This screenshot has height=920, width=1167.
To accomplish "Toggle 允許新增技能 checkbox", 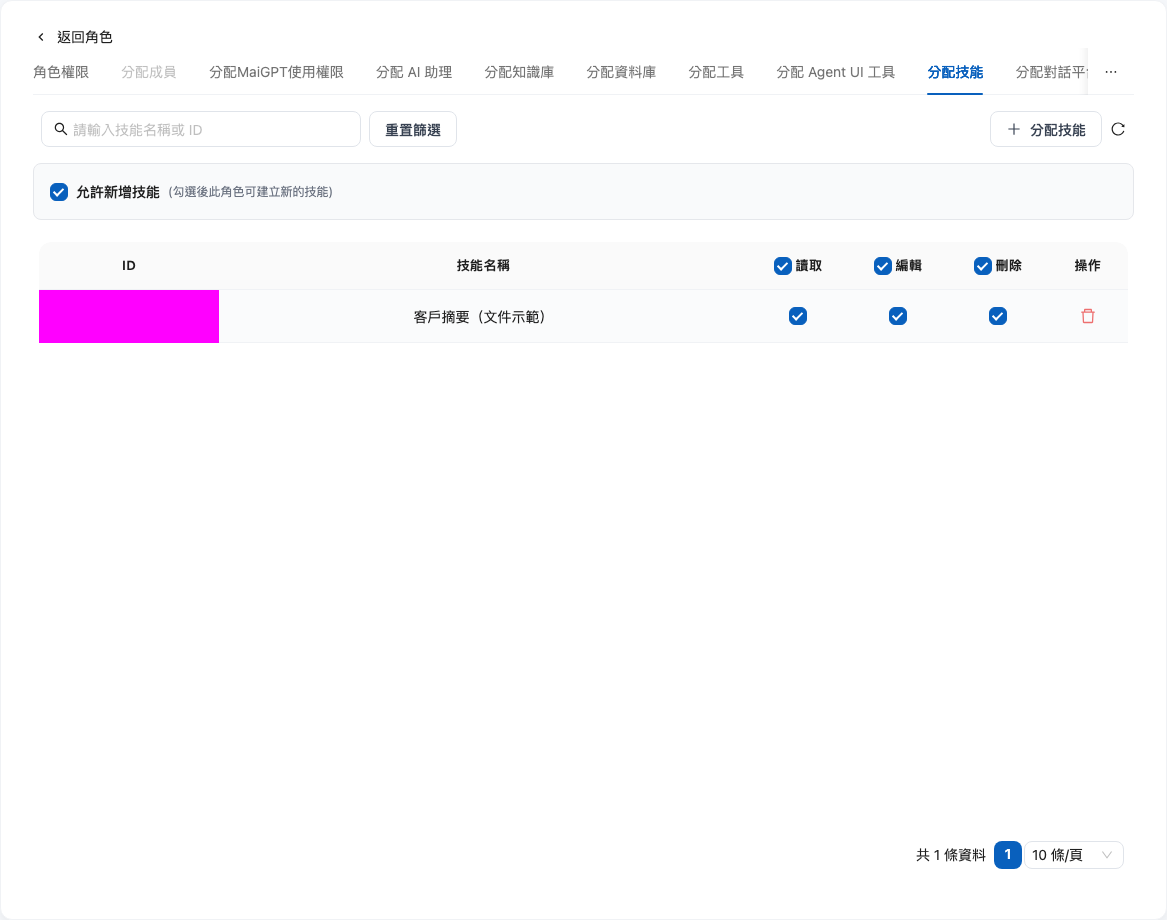I will (59, 192).
